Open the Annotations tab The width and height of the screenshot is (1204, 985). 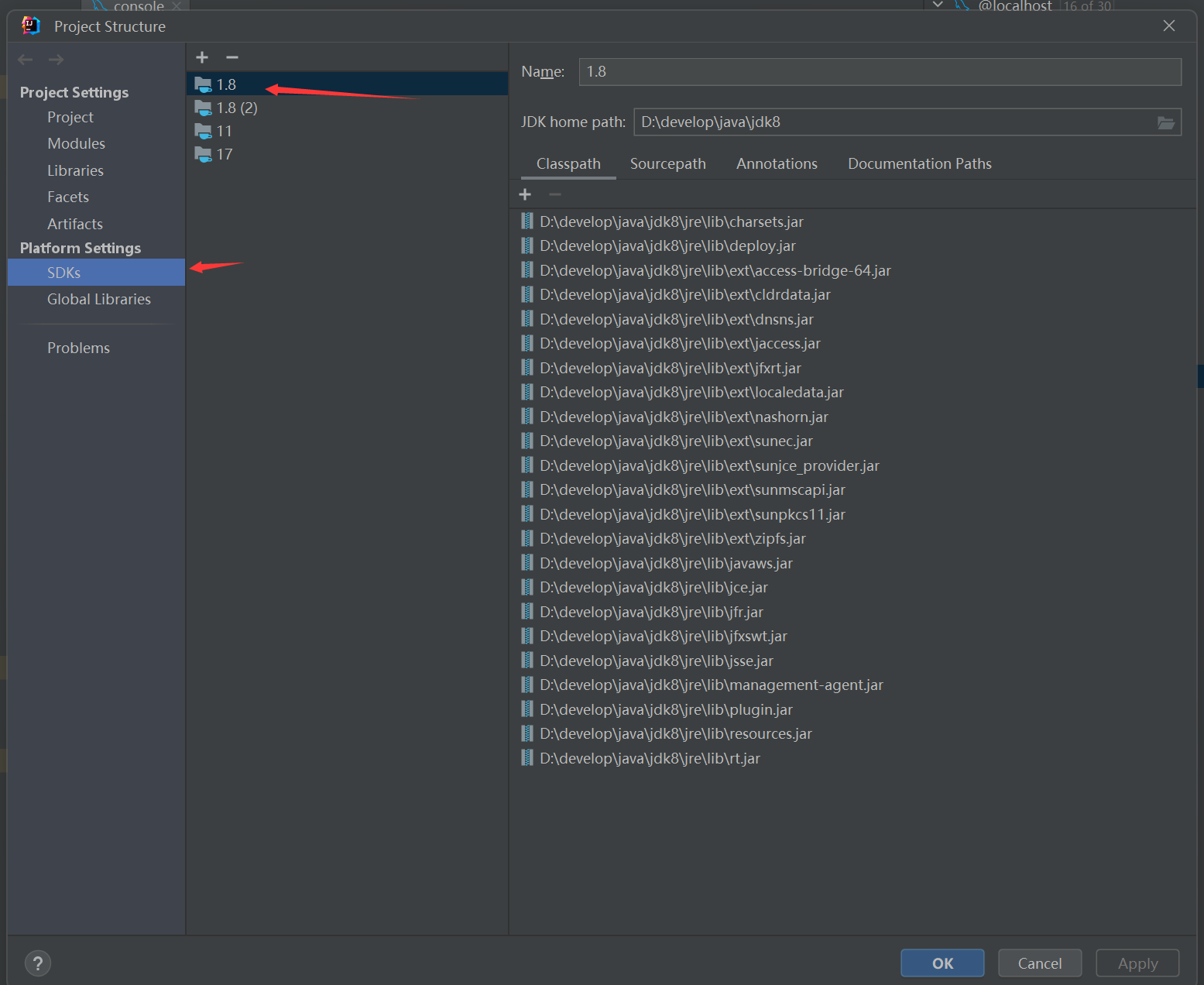[x=777, y=163]
